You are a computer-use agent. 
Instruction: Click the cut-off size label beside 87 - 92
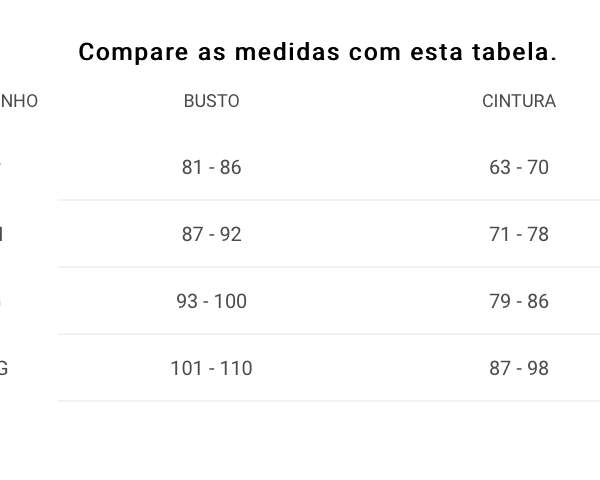click(1, 234)
